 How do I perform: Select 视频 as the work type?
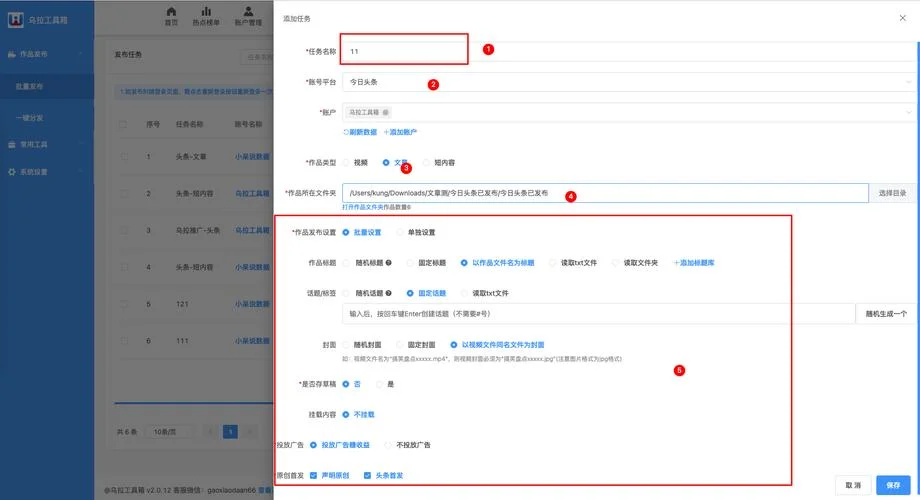(x=355, y=163)
